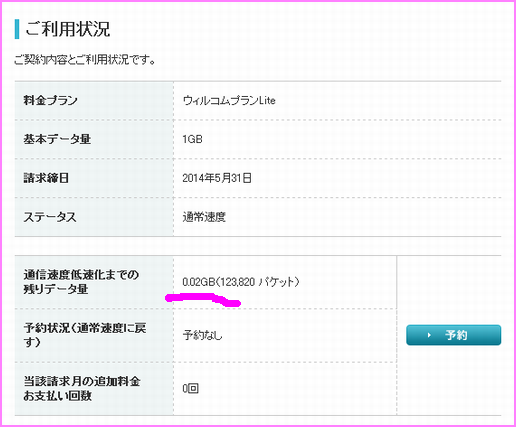
Task: Click the 料金プラン label cell
Action: coord(94,100)
